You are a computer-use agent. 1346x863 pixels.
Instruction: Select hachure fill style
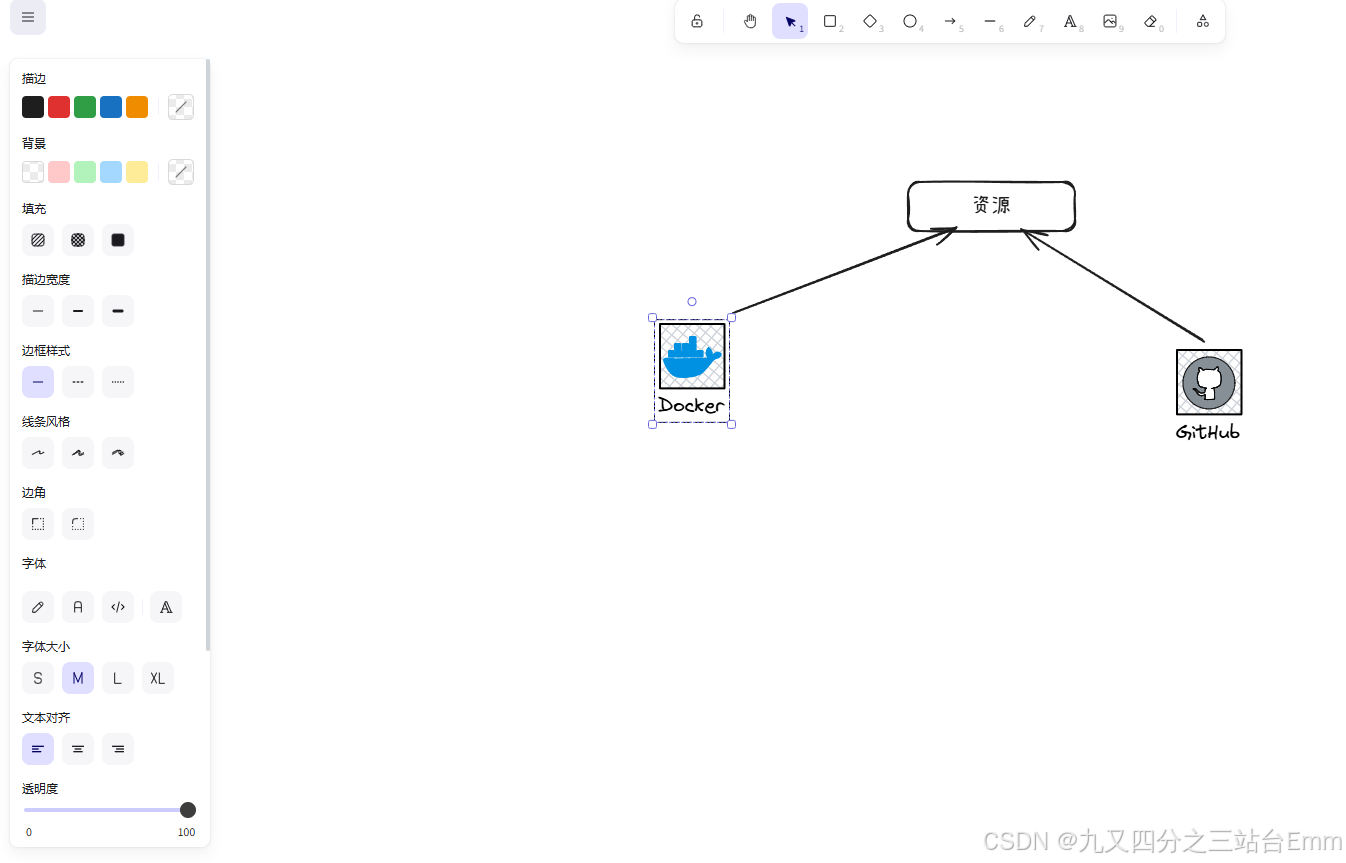[x=38, y=240]
